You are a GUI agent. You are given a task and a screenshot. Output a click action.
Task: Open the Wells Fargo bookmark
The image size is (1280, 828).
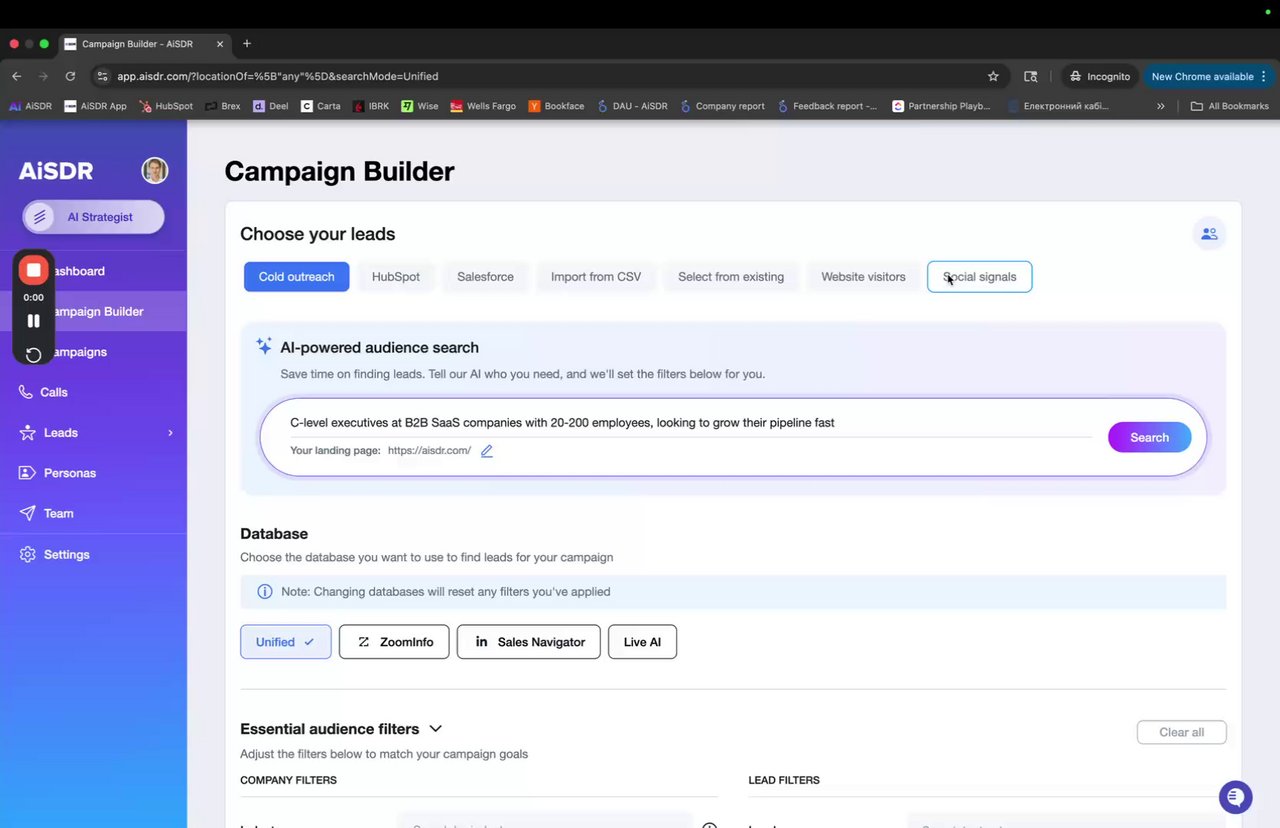483,106
